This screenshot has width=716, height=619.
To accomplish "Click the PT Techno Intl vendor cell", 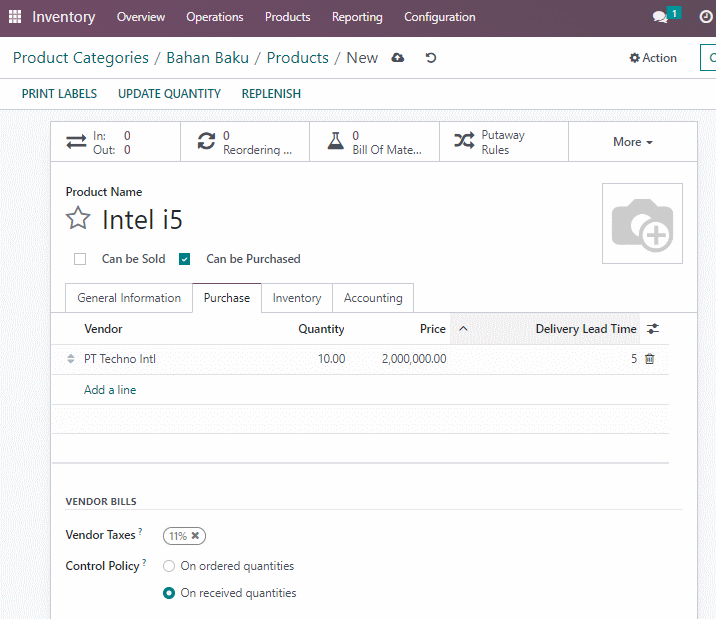I will (120, 359).
